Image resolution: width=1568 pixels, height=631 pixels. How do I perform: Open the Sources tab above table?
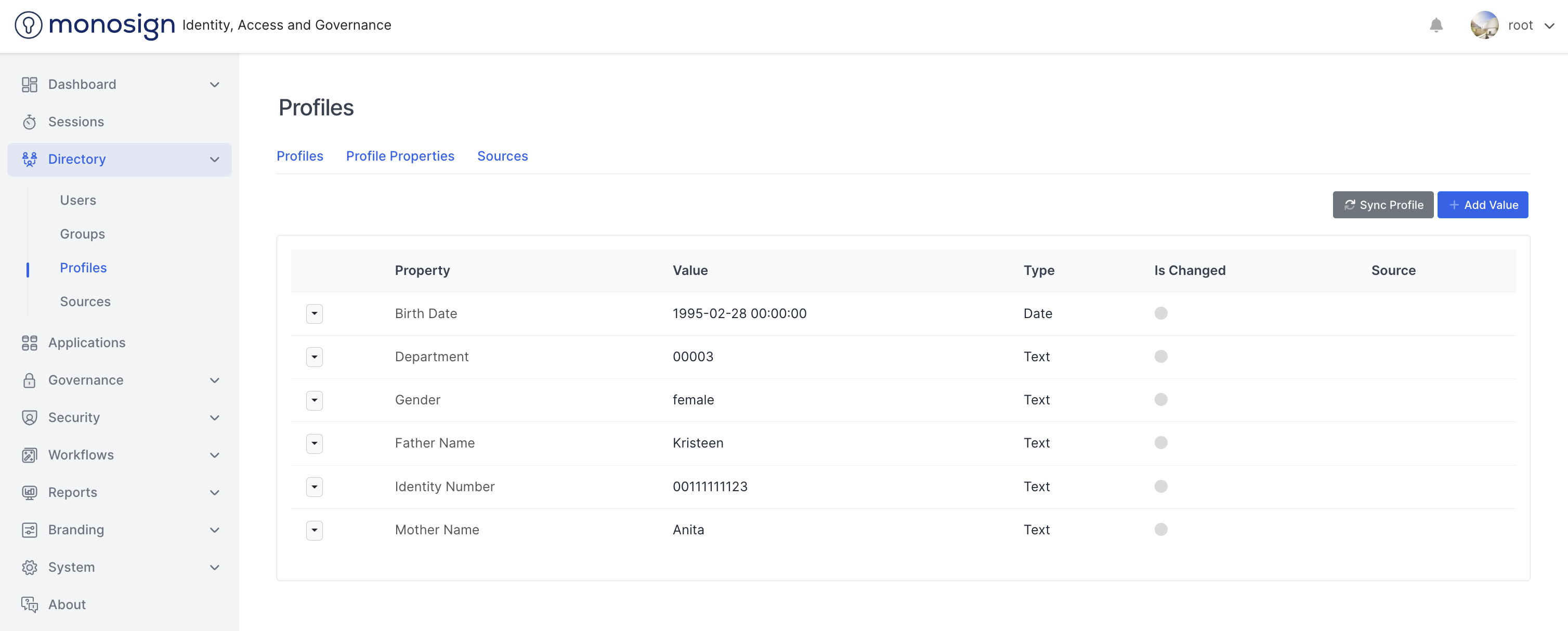coord(502,156)
